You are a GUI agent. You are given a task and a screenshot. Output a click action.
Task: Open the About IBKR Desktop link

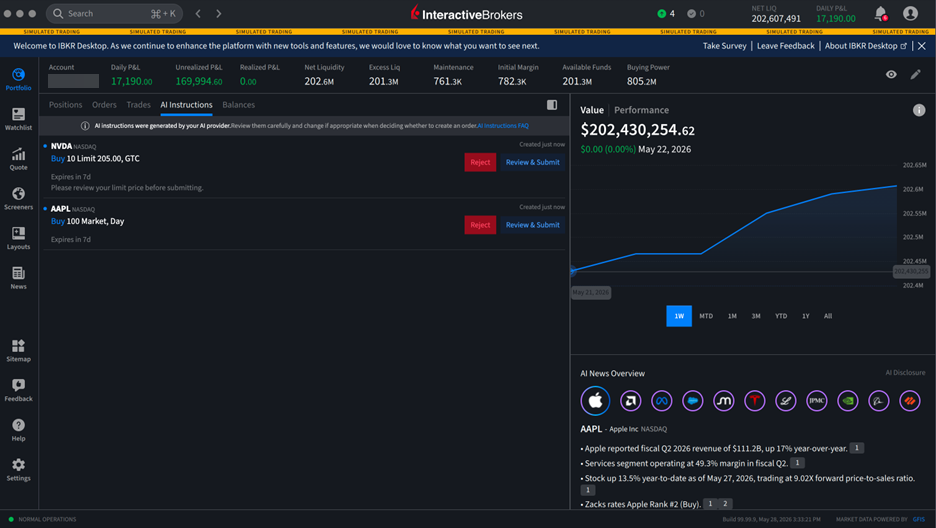866,46
